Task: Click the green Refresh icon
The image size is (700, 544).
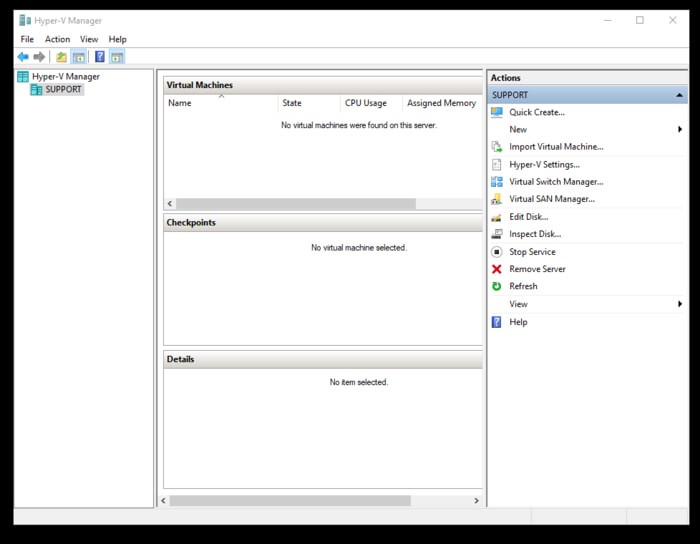Action: click(496, 286)
